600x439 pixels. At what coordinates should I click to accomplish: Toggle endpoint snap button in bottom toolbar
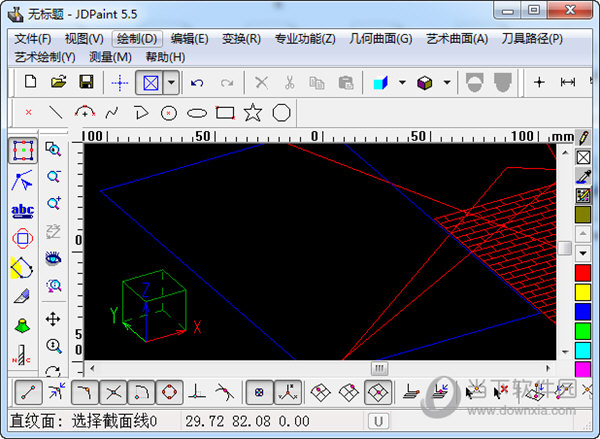point(28,392)
